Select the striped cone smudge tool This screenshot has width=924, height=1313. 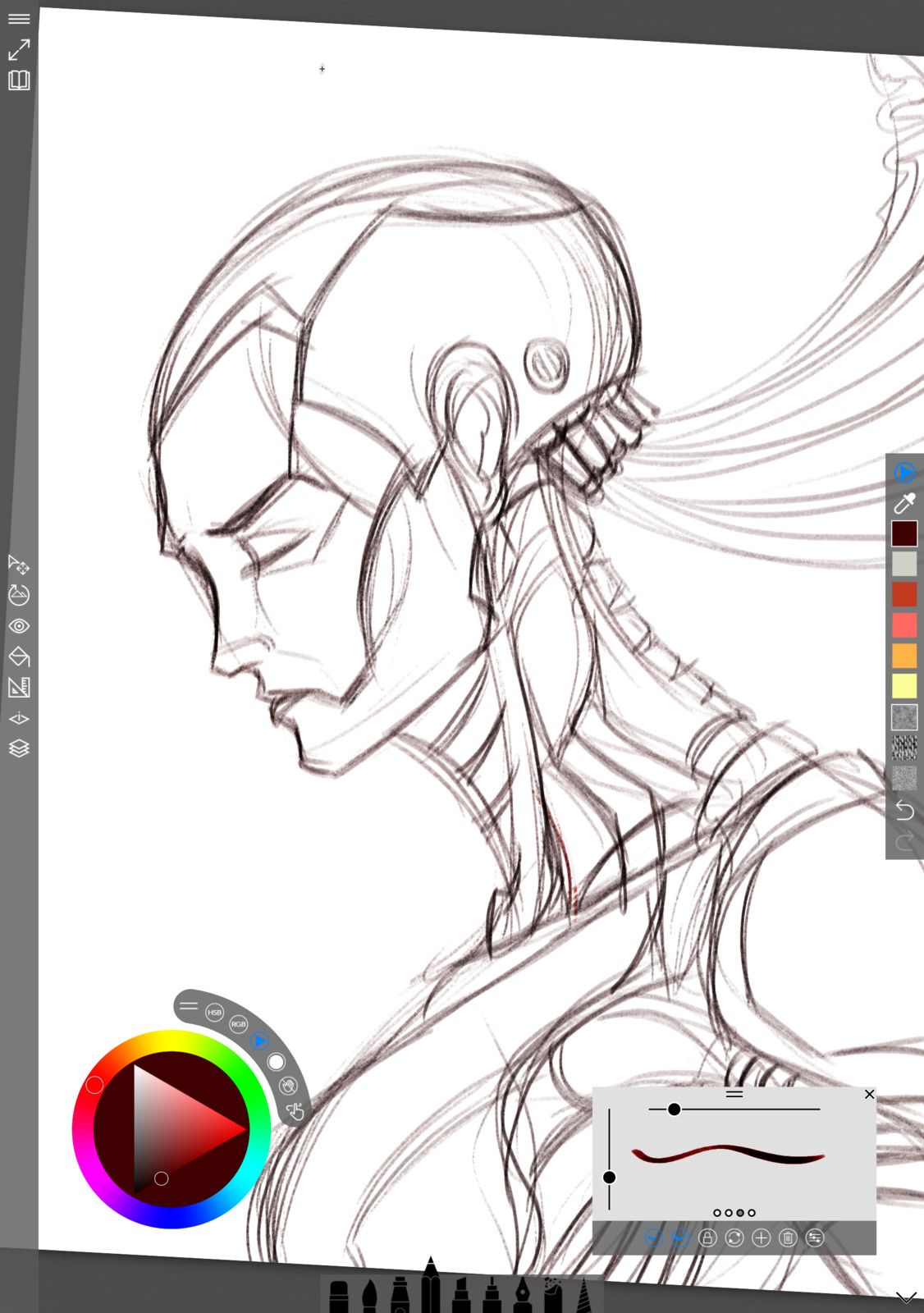pos(584,1295)
